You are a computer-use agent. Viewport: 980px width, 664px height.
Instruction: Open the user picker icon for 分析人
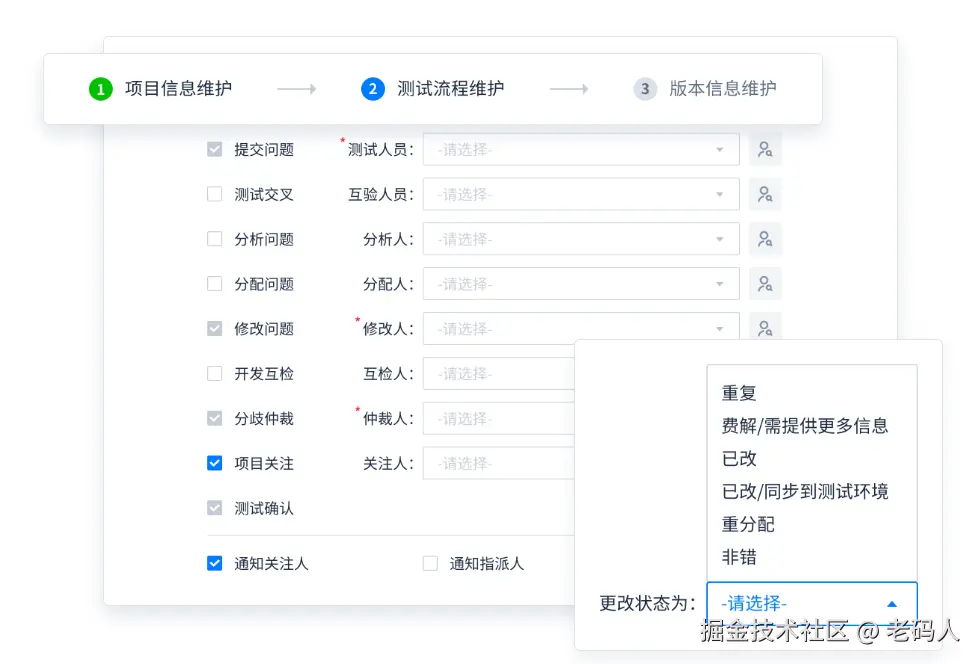pyautogui.click(x=765, y=239)
